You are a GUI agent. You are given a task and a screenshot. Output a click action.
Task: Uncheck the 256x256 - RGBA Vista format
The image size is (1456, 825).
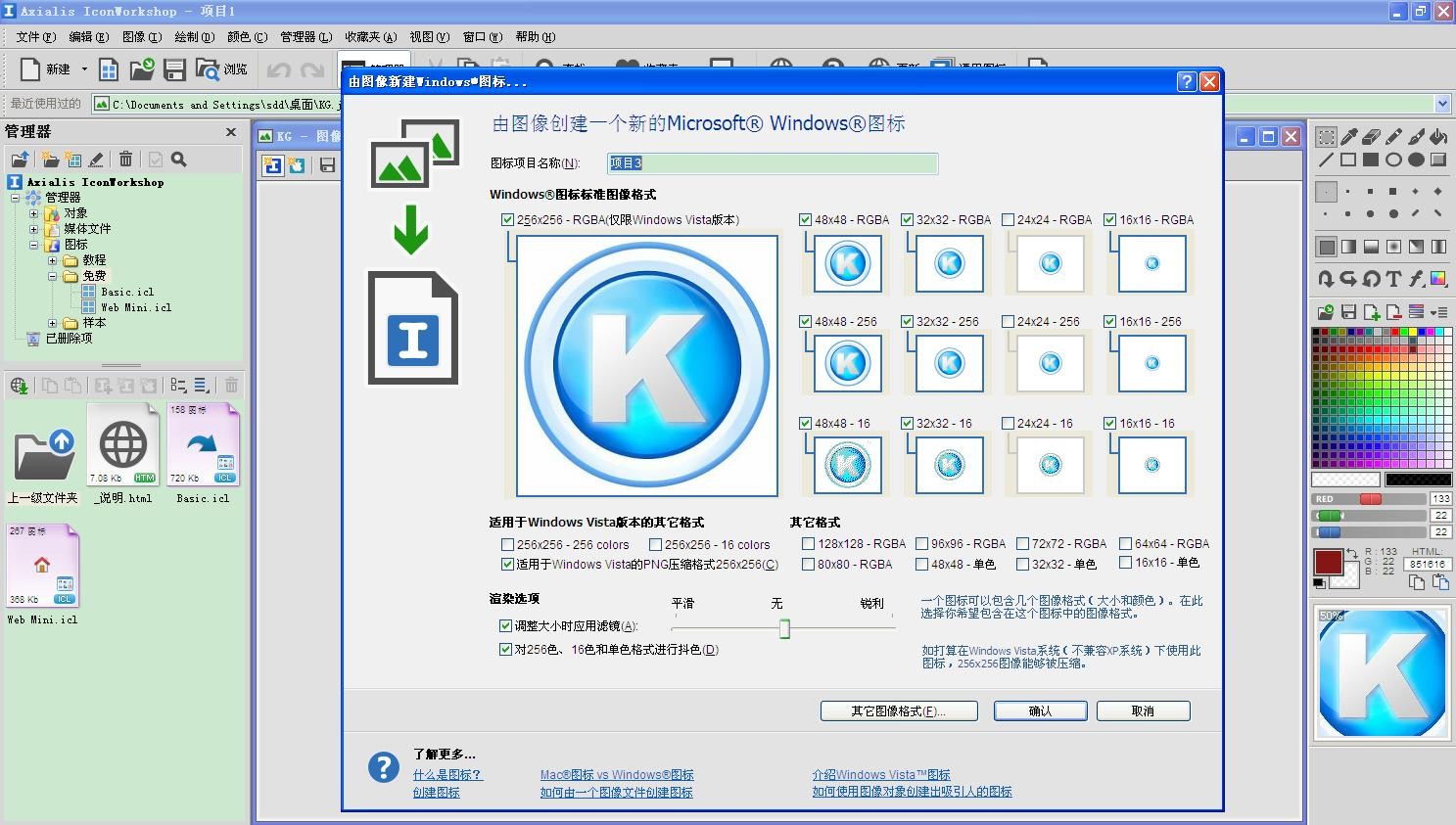507,220
